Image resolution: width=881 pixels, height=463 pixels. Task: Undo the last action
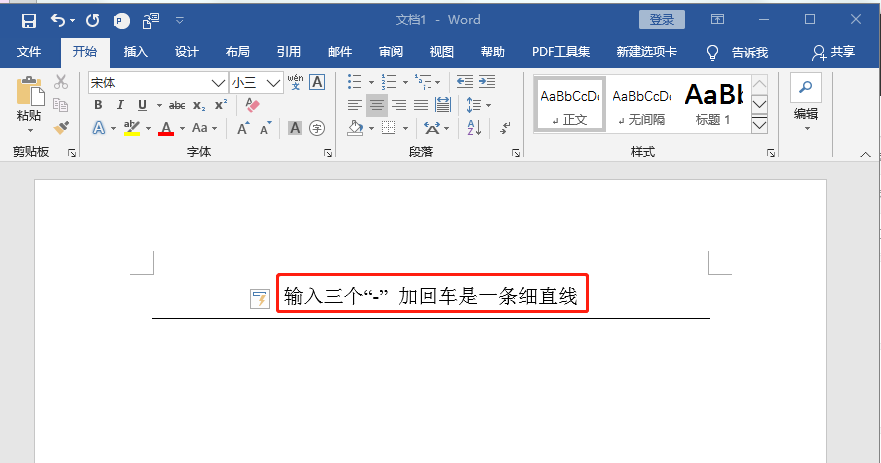pos(57,21)
